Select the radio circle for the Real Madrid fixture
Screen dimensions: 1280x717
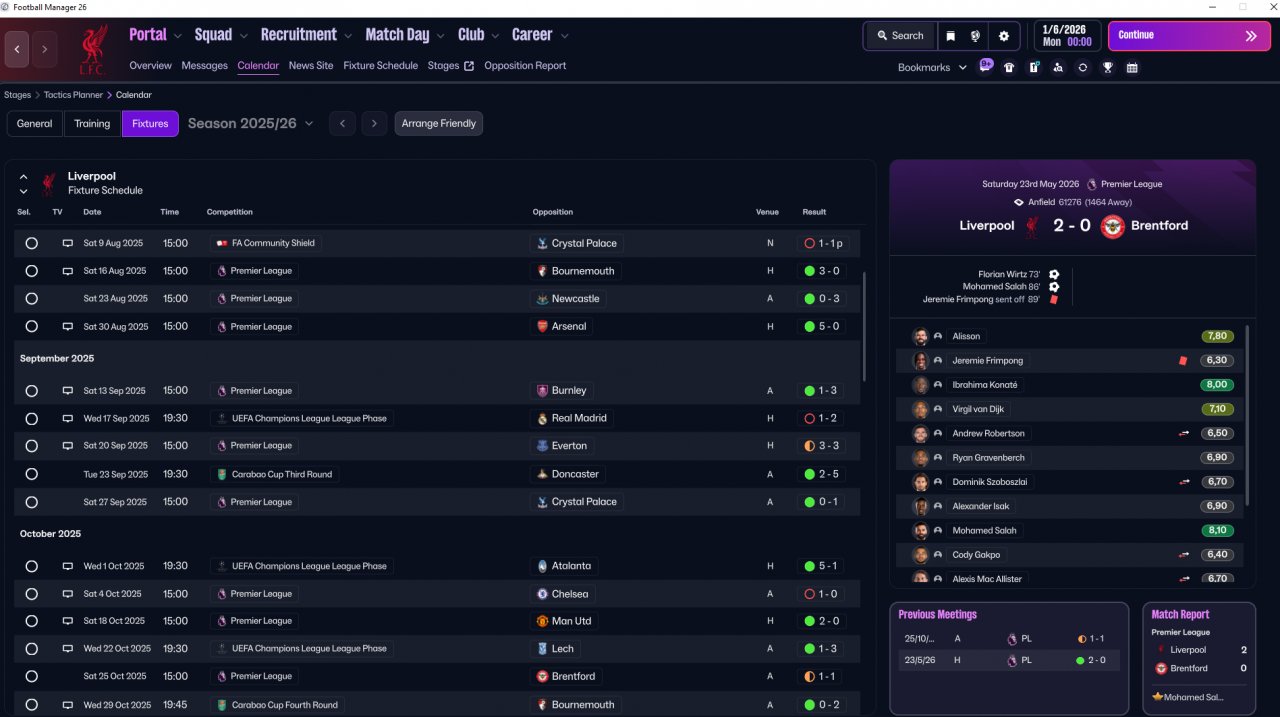31,419
